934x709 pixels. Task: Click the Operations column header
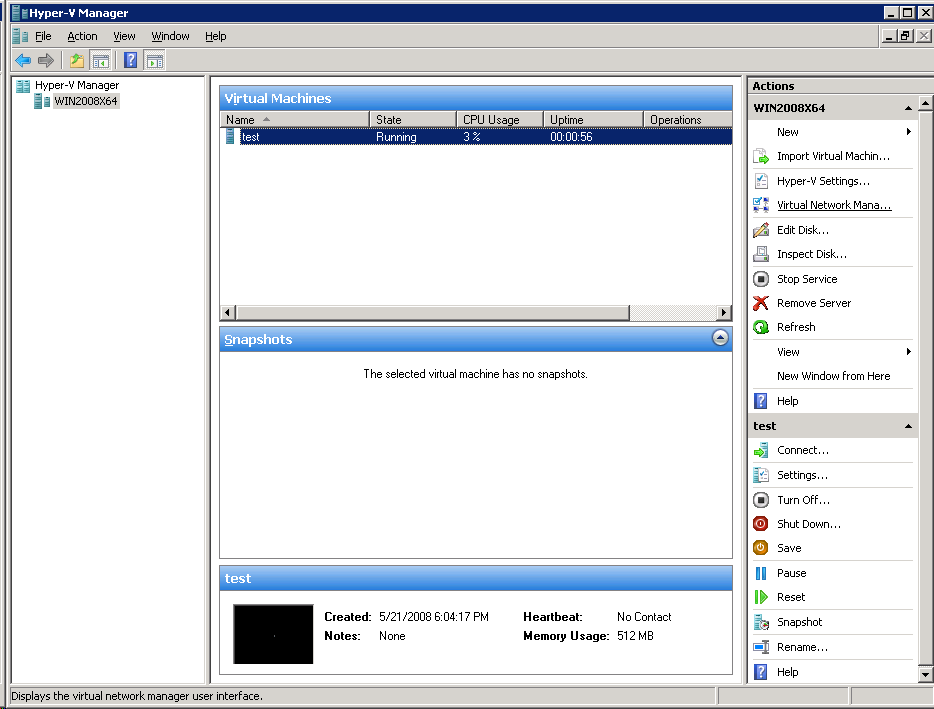click(x=688, y=120)
